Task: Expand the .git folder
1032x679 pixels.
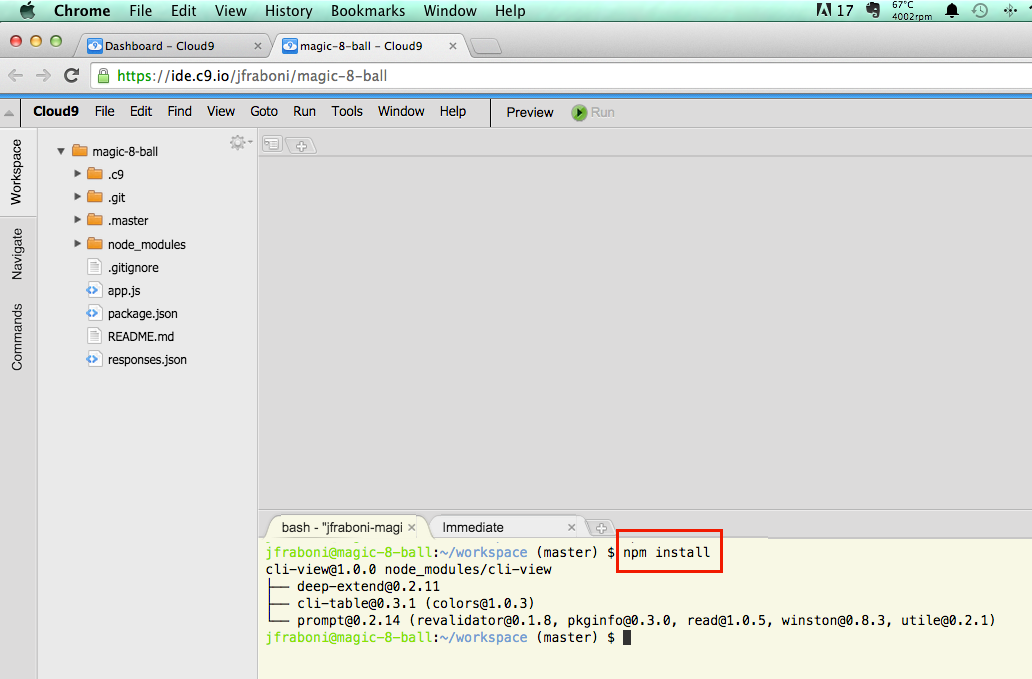Action: pyautogui.click(x=77, y=197)
